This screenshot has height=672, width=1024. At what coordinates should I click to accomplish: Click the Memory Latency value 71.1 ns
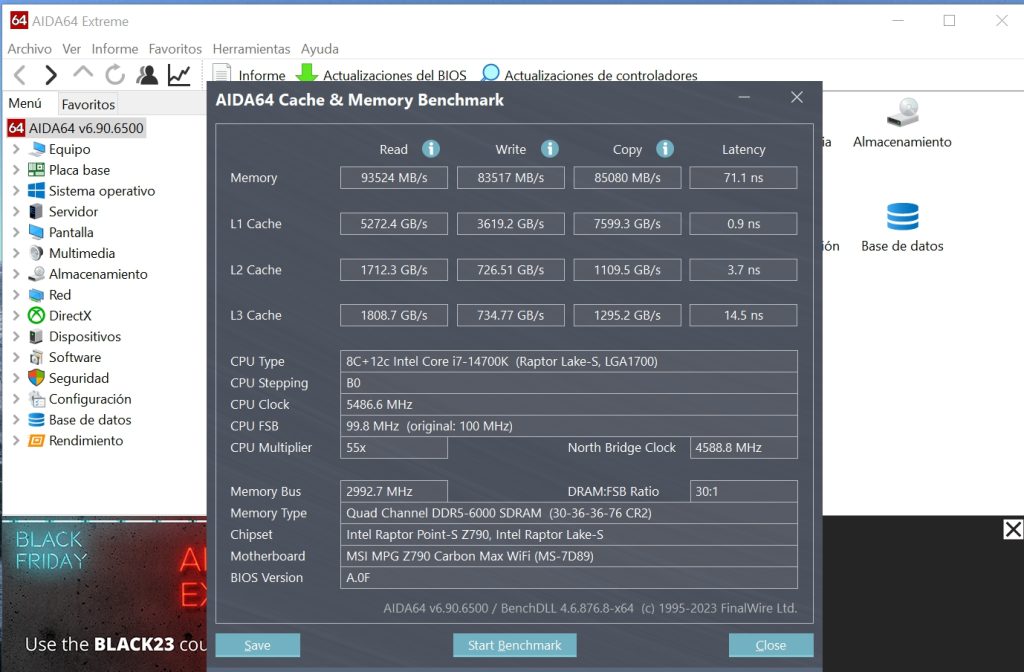point(743,178)
